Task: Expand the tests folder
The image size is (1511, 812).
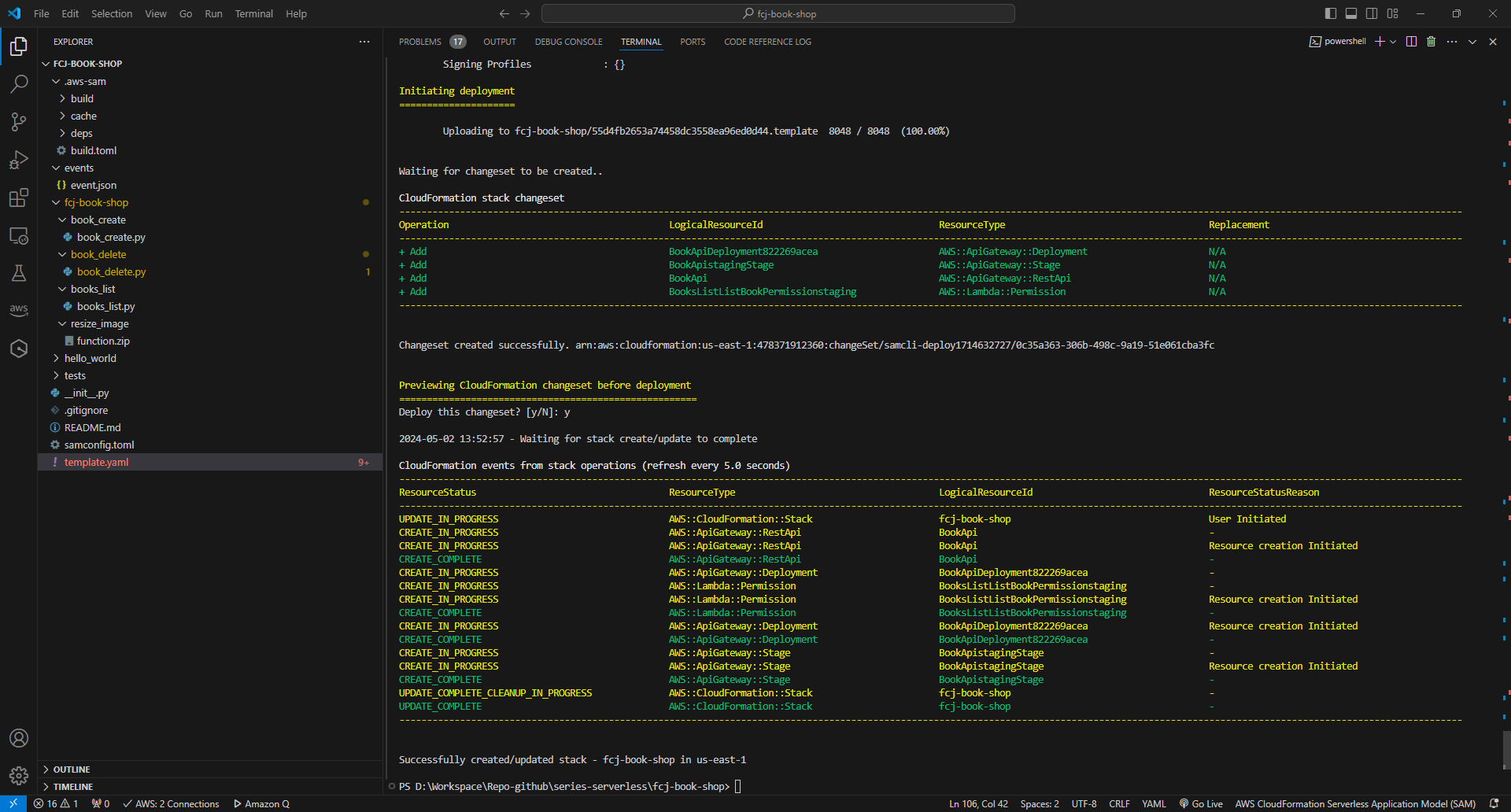Action: (x=56, y=375)
